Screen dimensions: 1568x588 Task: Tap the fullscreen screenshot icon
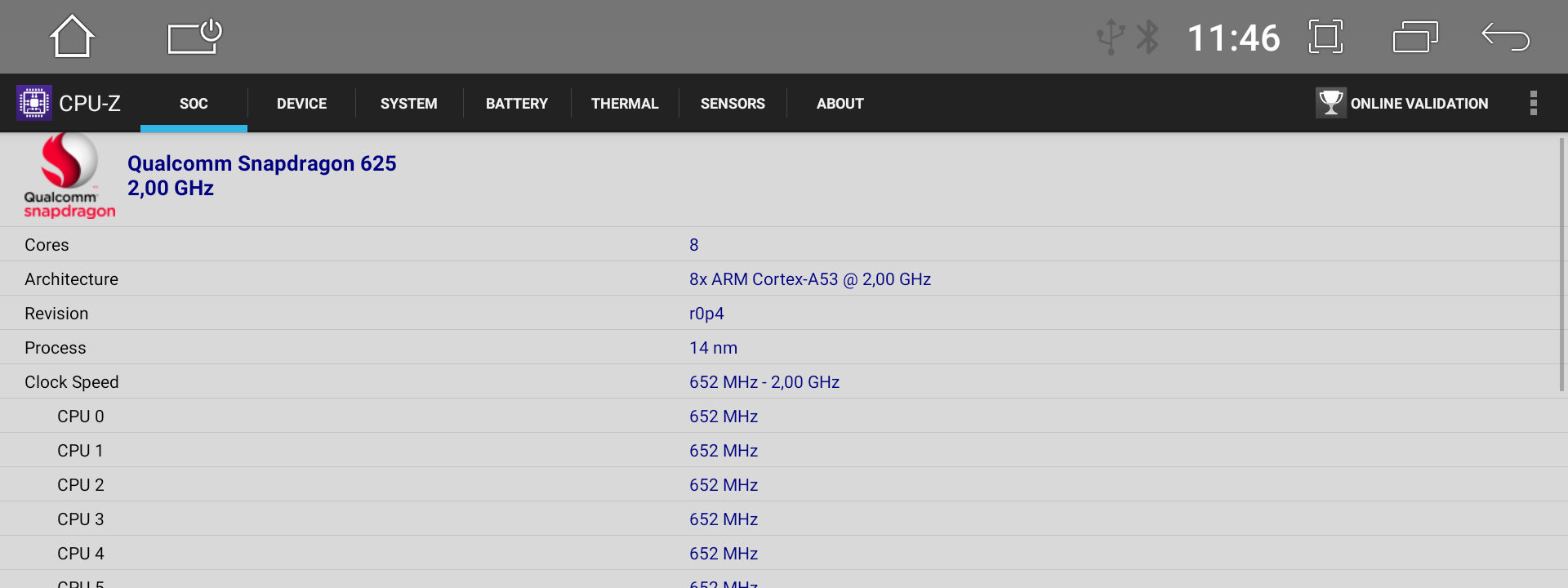coord(1325,37)
